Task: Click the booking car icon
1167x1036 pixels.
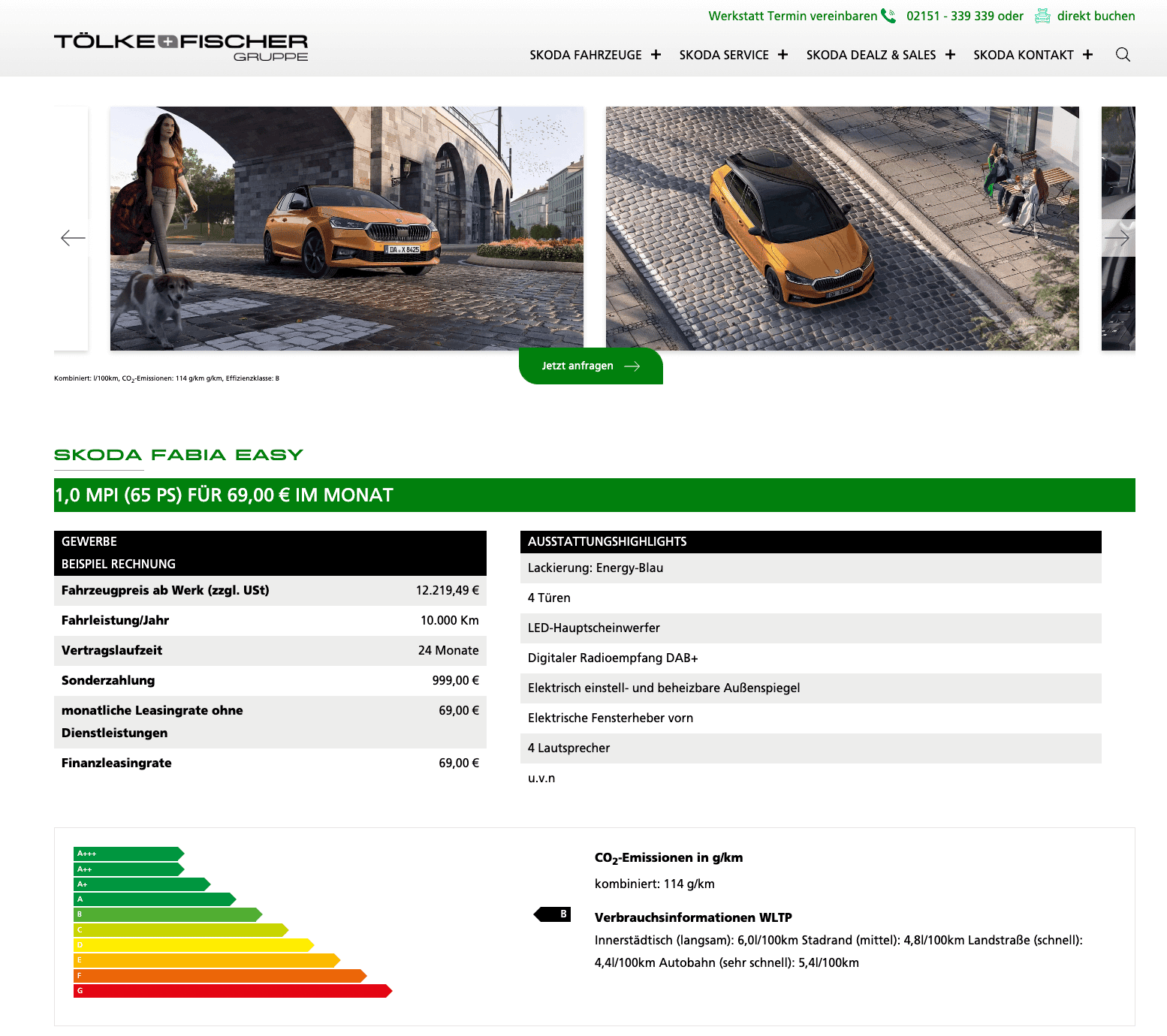Action: (1042, 16)
